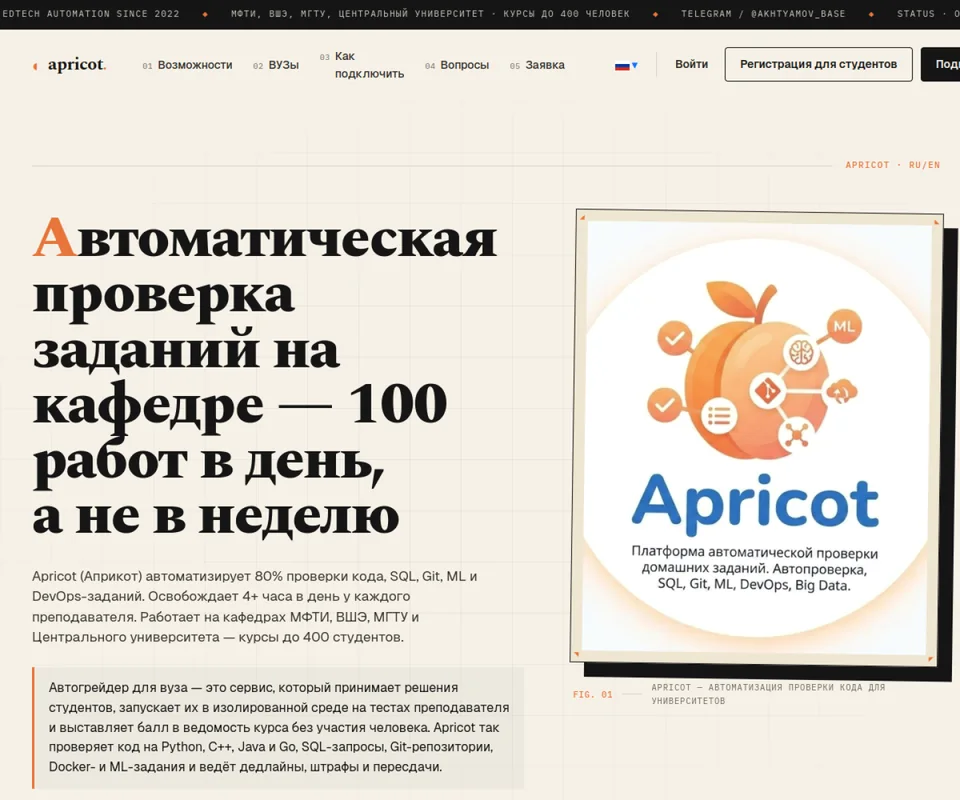The width and height of the screenshot is (960, 800).
Task: Click the lower checkmark bubble in illustration
Action: pyautogui.click(x=666, y=405)
